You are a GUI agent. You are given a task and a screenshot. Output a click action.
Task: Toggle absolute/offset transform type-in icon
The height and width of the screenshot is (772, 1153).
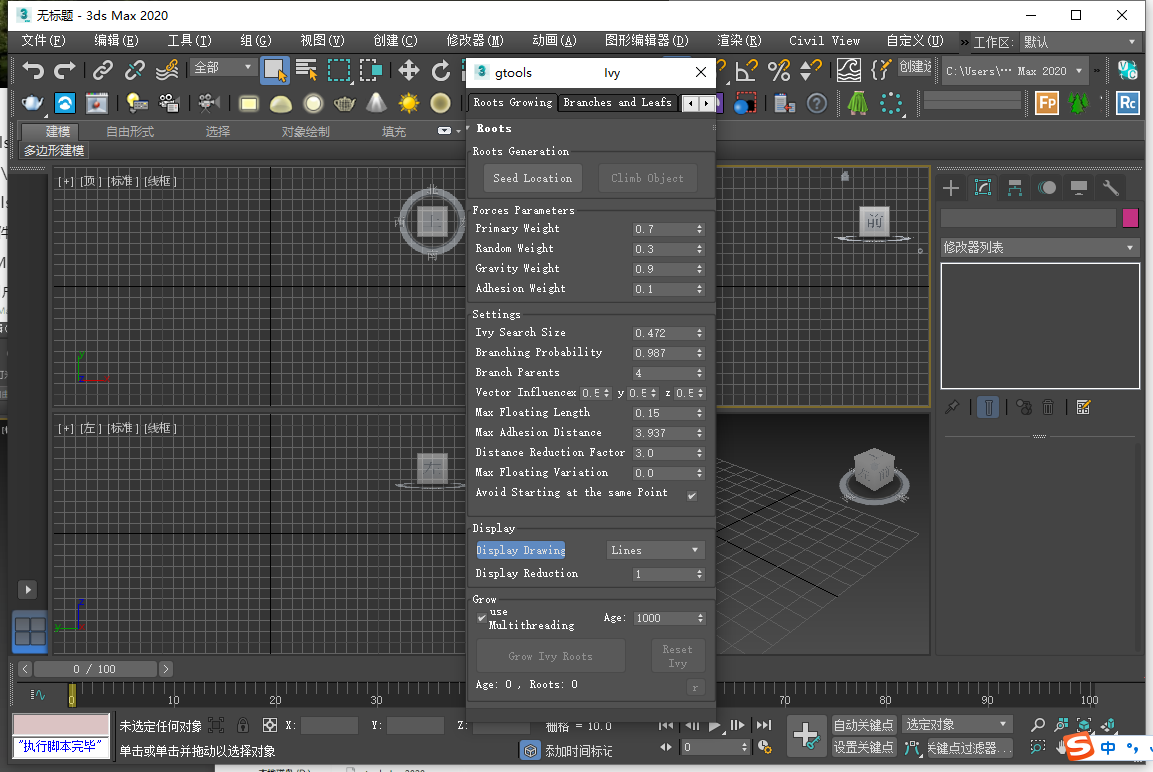point(270,726)
